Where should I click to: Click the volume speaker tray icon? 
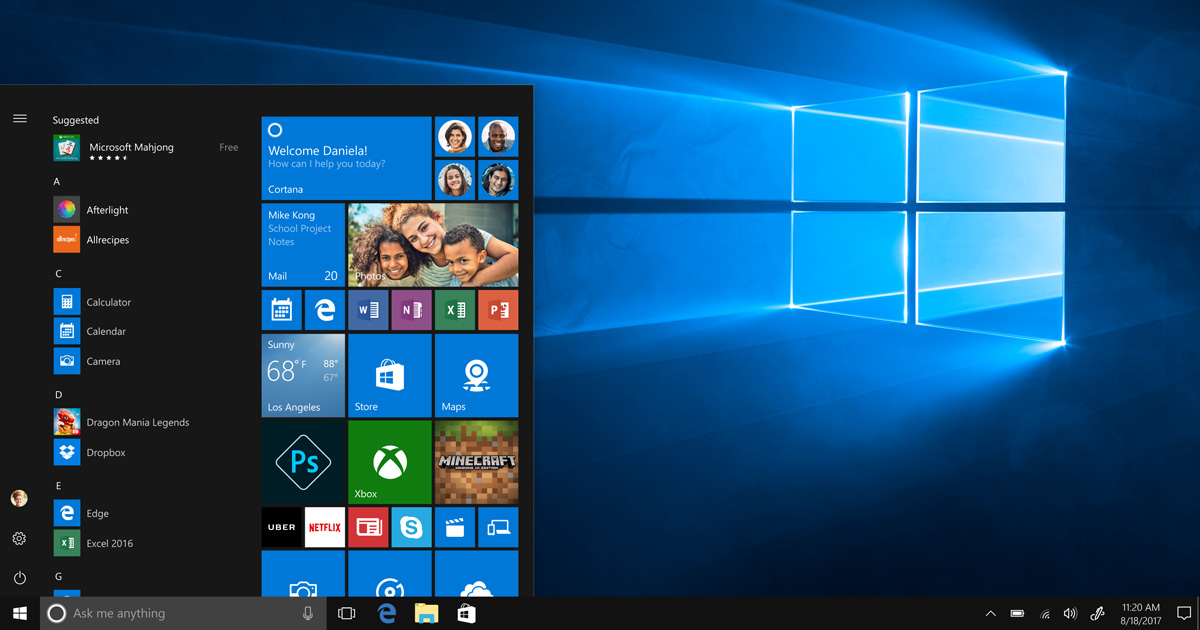click(1070, 613)
